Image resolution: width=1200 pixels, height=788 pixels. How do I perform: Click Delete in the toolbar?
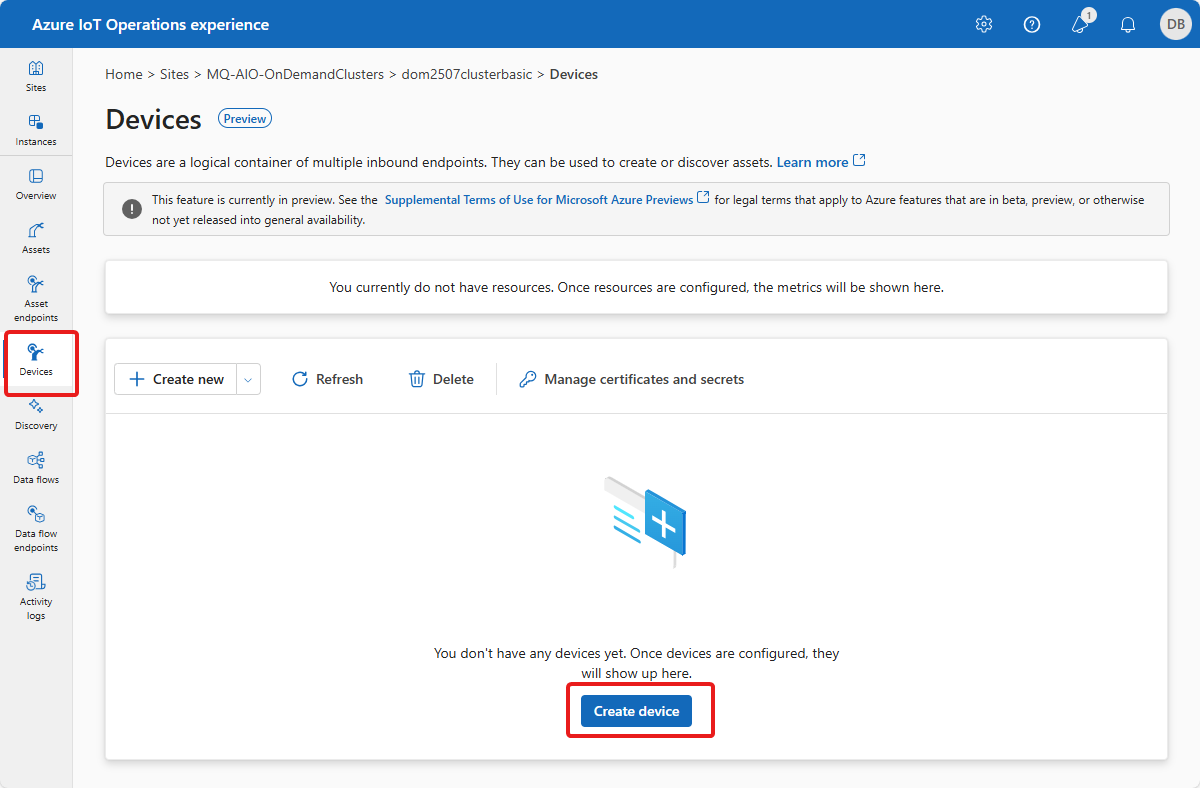tap(441, 379)
